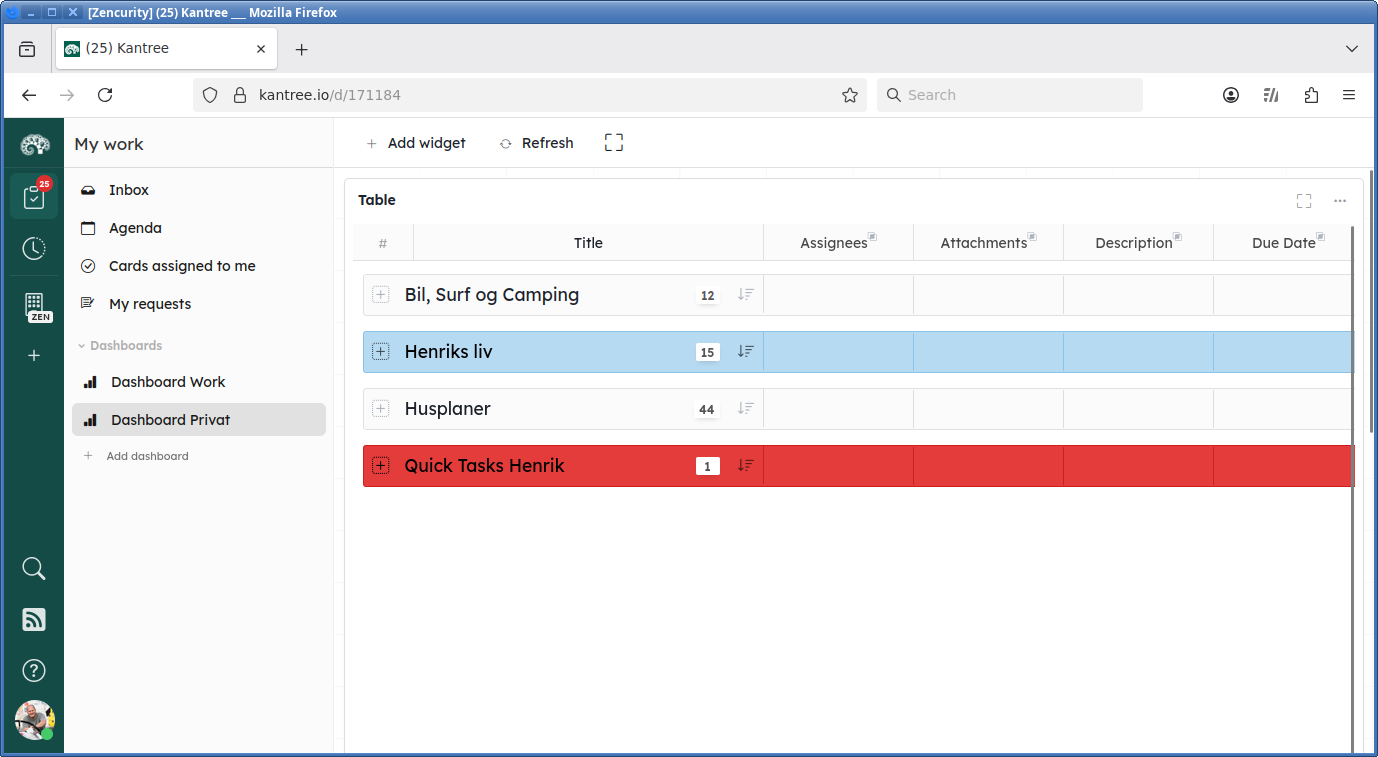Toggle sorting on the Husplaner row
The width and height of the screenshot is (1378, 757).
tap(744, 408)
